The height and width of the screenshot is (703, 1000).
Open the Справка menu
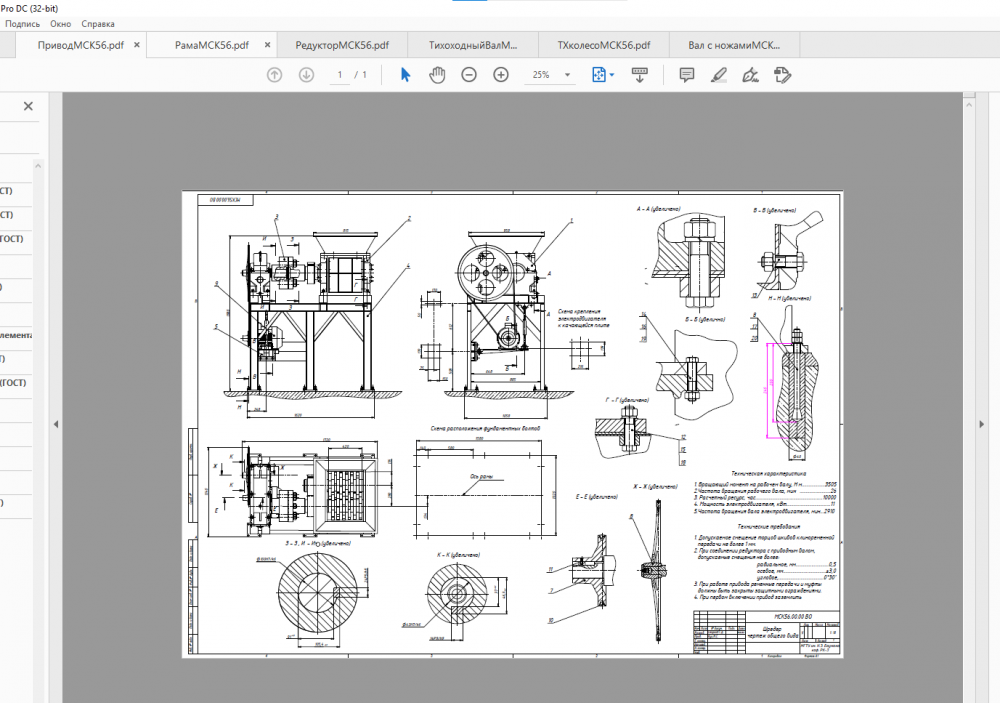97,23
